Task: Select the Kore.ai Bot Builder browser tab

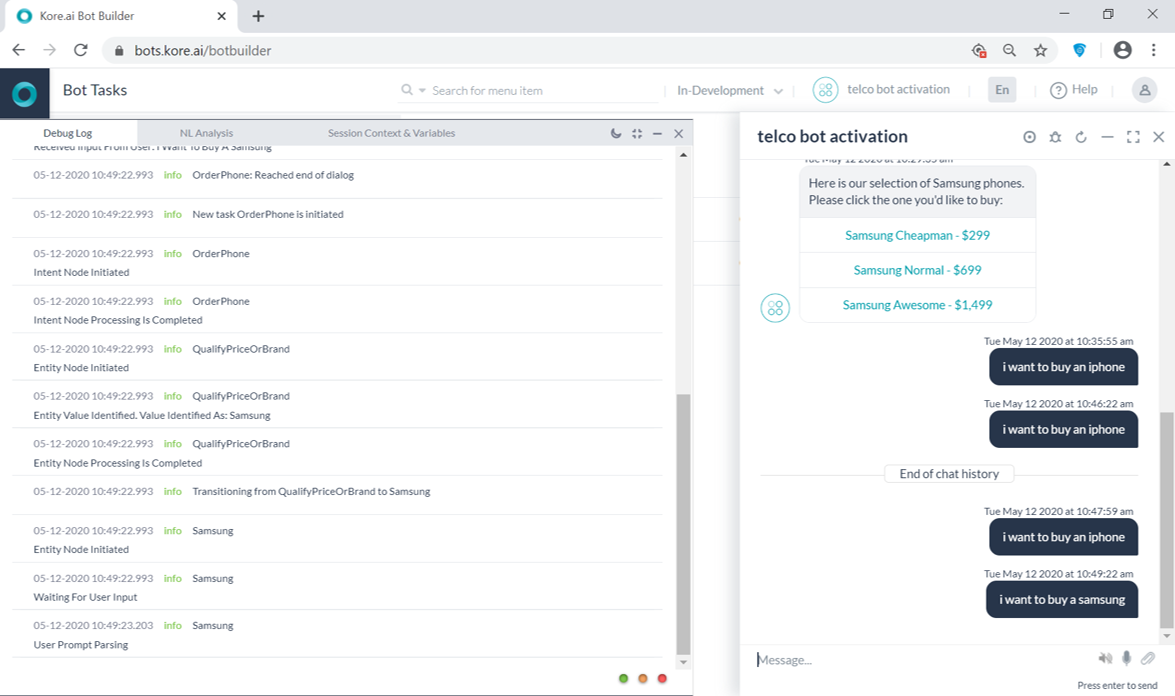Action: coord(120,16)
